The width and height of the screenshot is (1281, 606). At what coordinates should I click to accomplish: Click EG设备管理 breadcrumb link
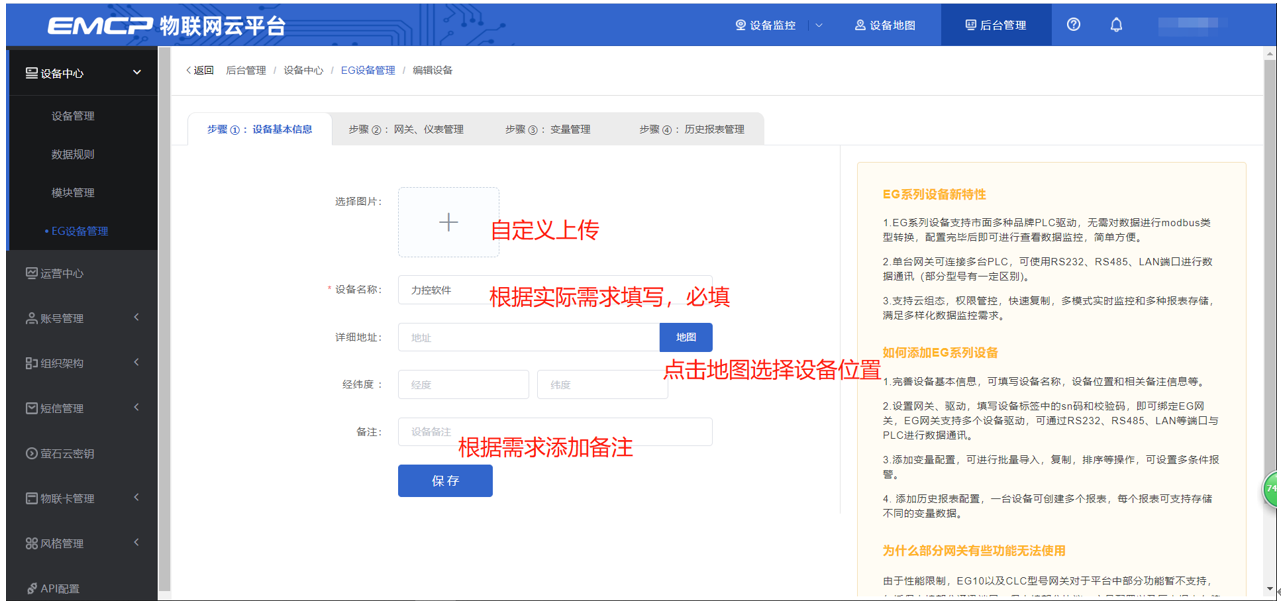(x=368, y=70)
